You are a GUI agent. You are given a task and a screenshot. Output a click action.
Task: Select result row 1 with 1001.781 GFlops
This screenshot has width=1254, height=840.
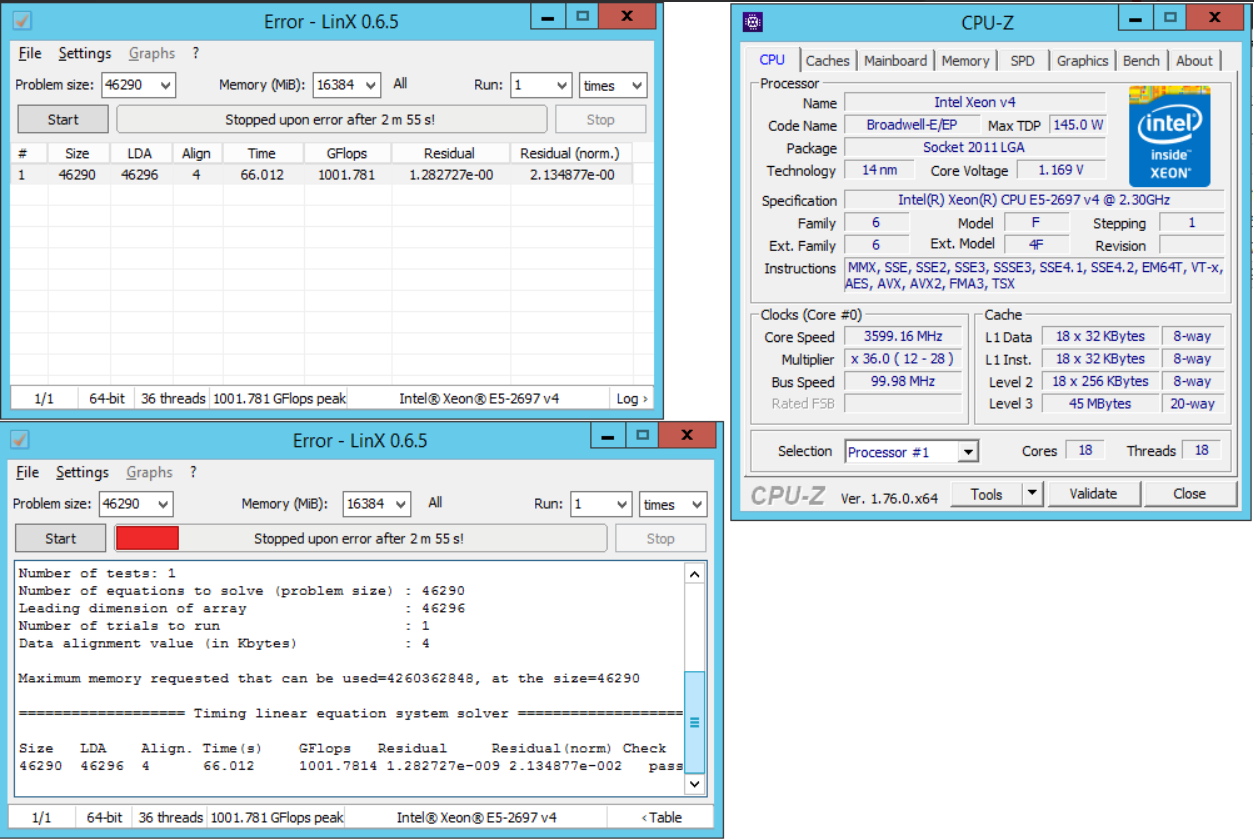(323, 174)
